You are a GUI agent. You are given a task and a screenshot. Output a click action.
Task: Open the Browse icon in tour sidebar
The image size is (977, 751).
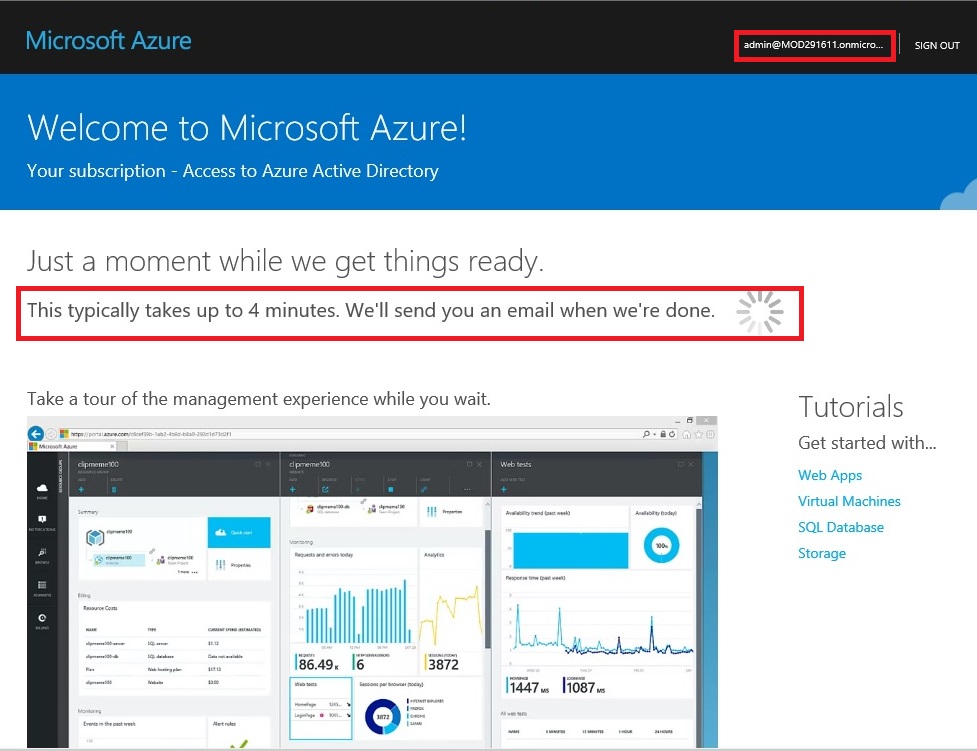(x=42, y=554)
